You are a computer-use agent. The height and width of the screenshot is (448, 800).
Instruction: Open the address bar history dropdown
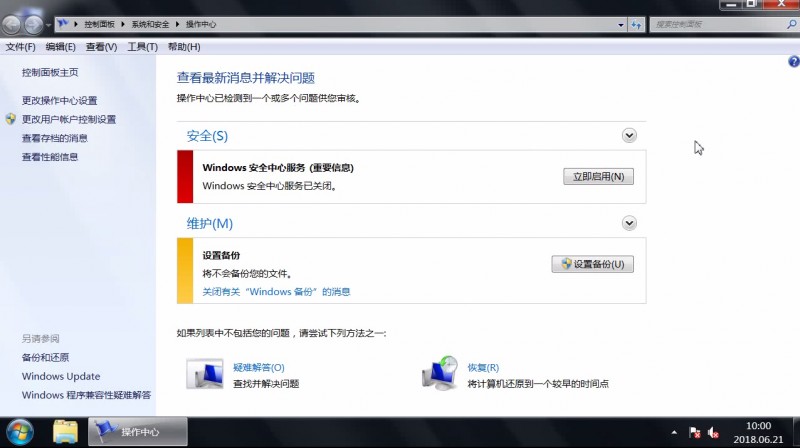click(621, 24)
